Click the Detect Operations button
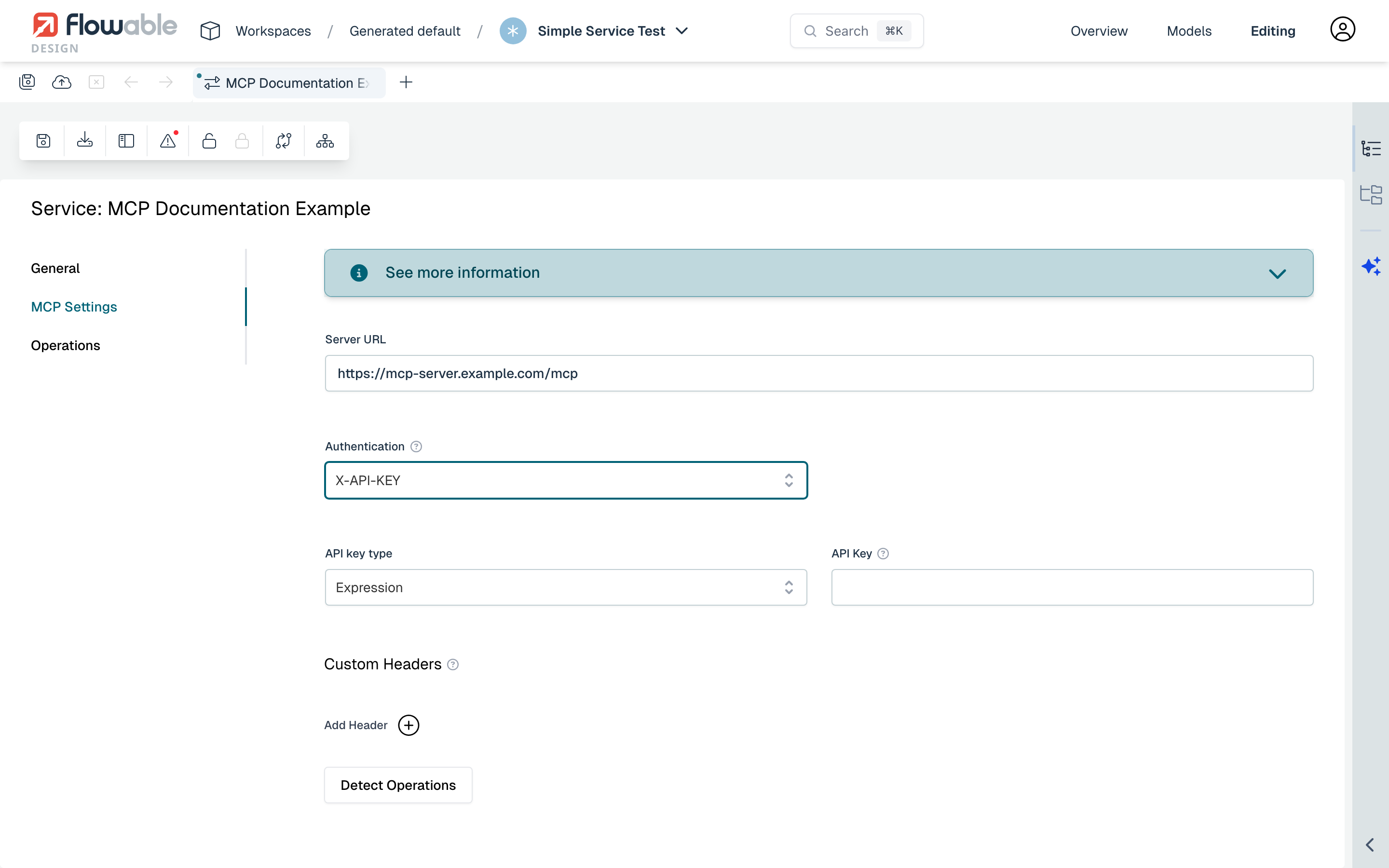This screenshot has width=1389, height=868. [398, 785]
